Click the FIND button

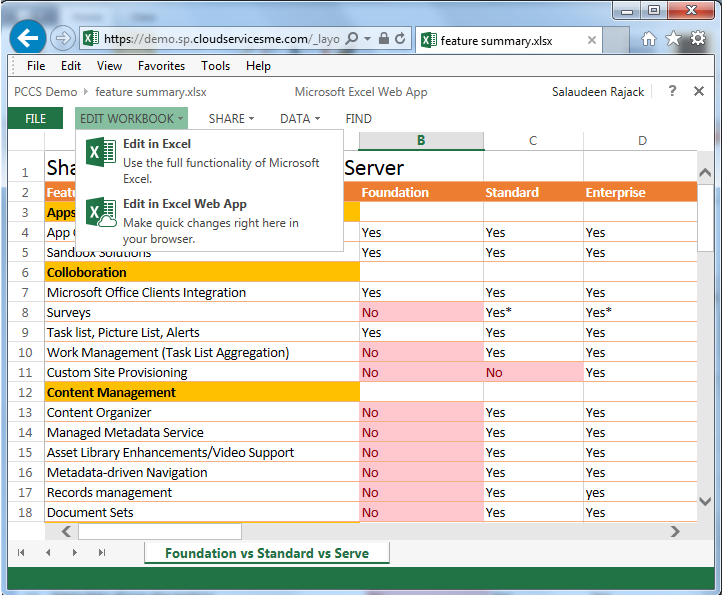coord(358,119)
